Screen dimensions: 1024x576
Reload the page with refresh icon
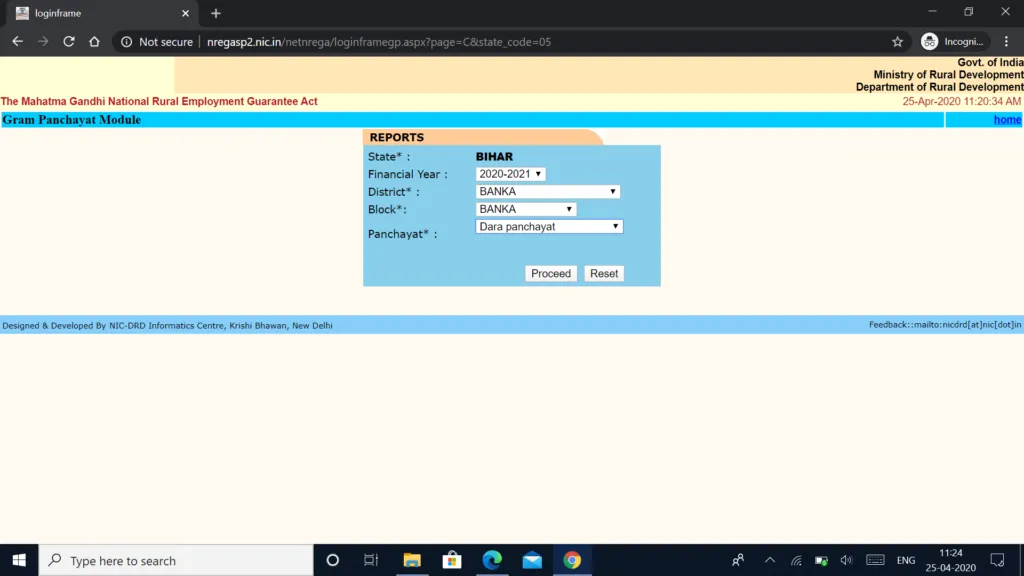click(69, 42)
